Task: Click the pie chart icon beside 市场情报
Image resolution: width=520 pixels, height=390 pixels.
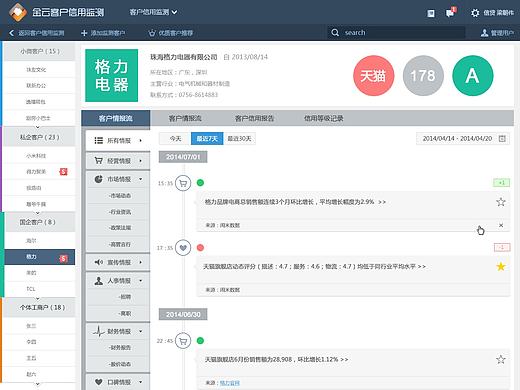Action: click(98, 179)
